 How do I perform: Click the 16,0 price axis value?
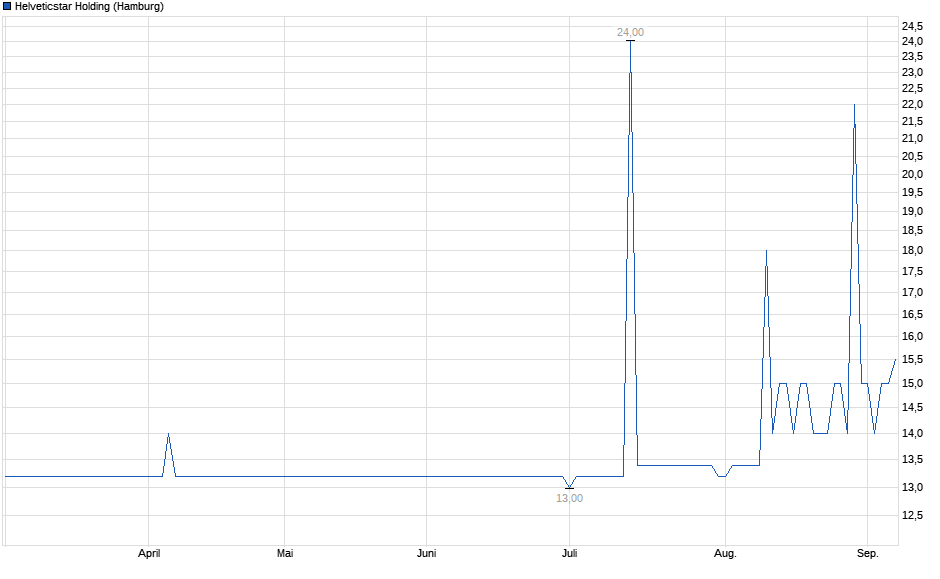click(x=912, y=337)
